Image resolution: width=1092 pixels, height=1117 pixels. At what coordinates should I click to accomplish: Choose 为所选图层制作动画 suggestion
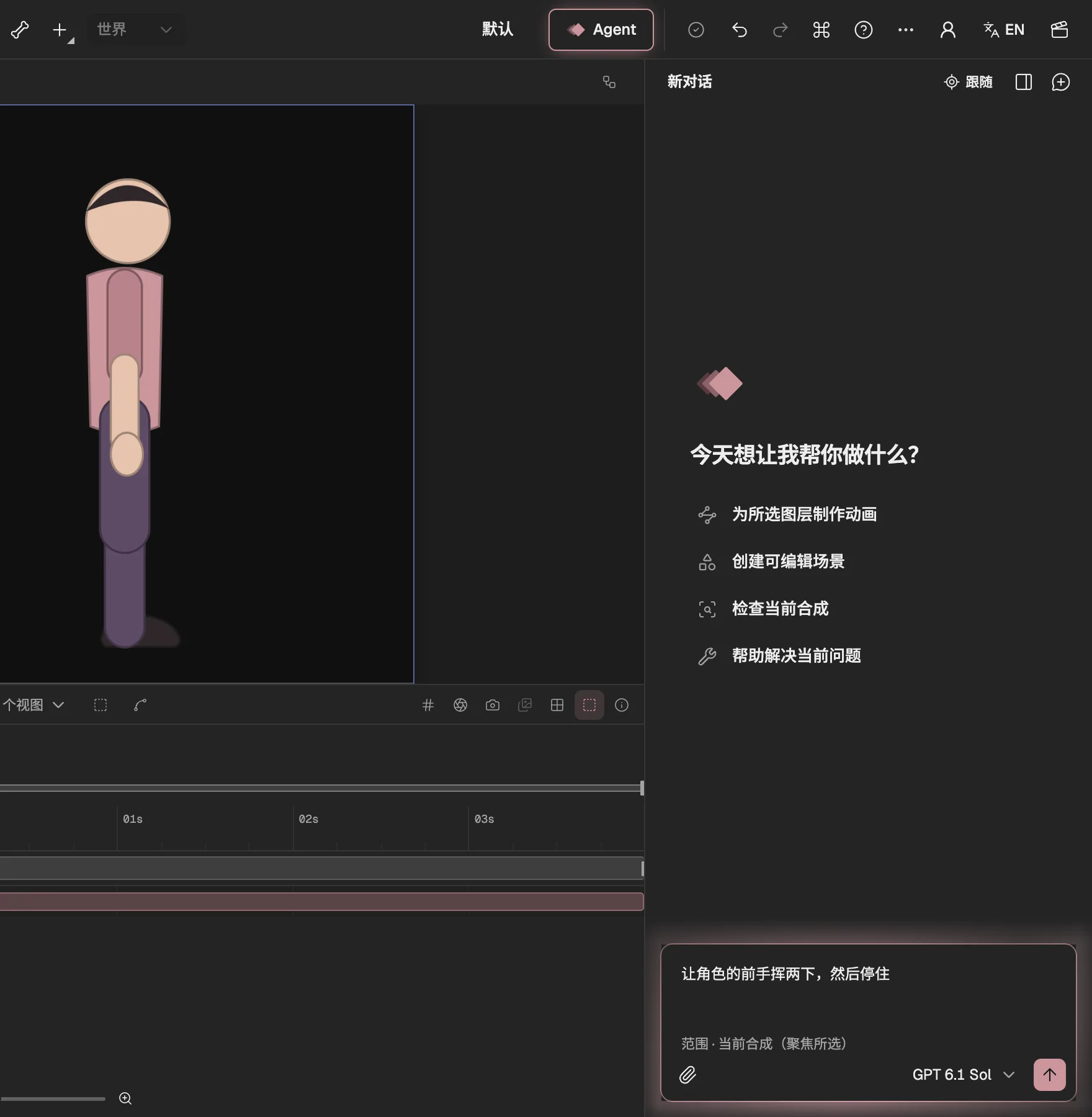tap(787, 514)
